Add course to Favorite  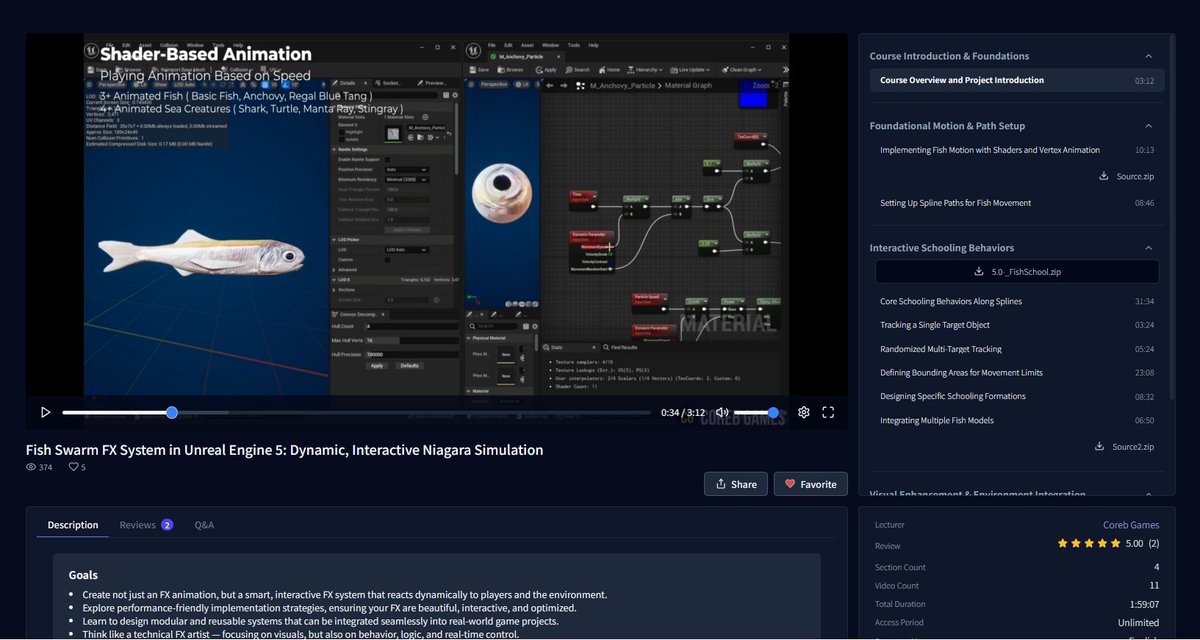(x=811, y=484)
